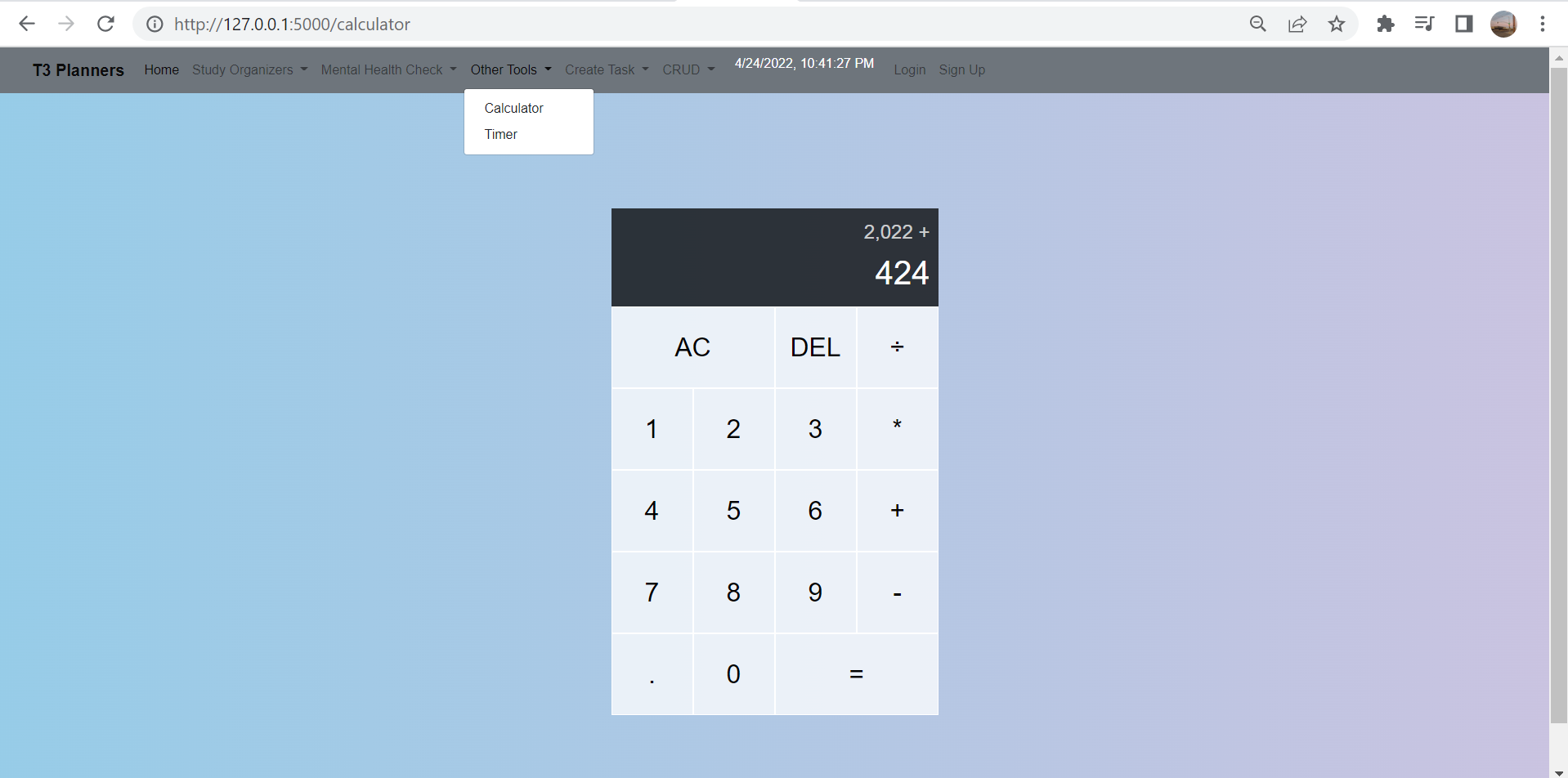
Task: Select Timer from the dropdown menu
Action: (529, 134)
